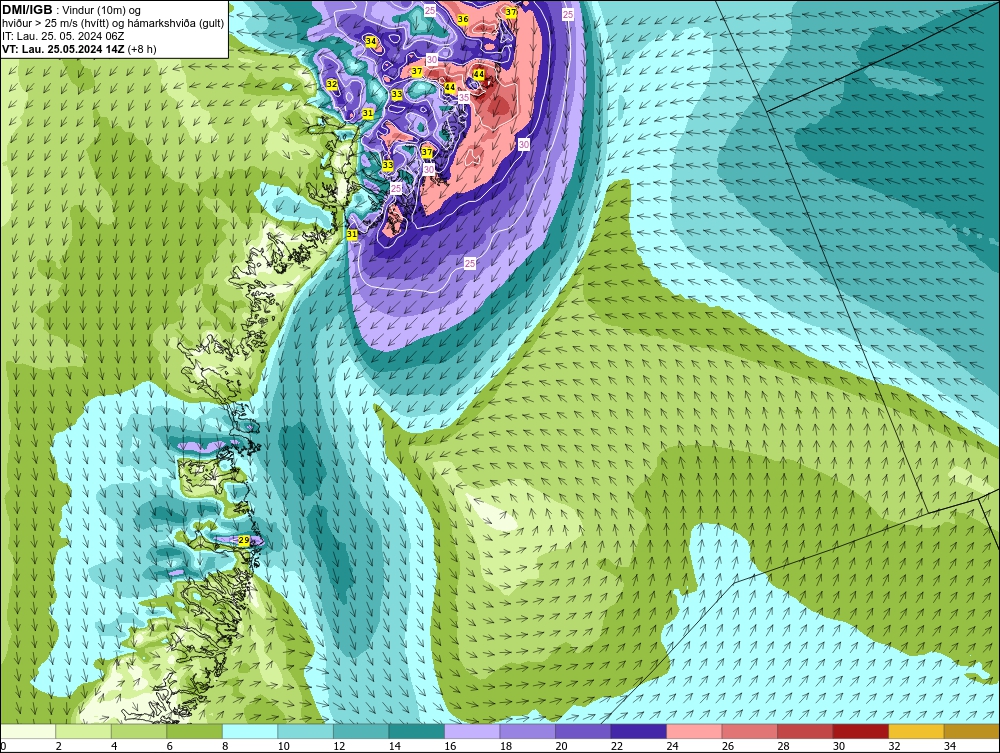Click the legend scale value '10'
Screen dimensions: 1000x753
(283, 746)
